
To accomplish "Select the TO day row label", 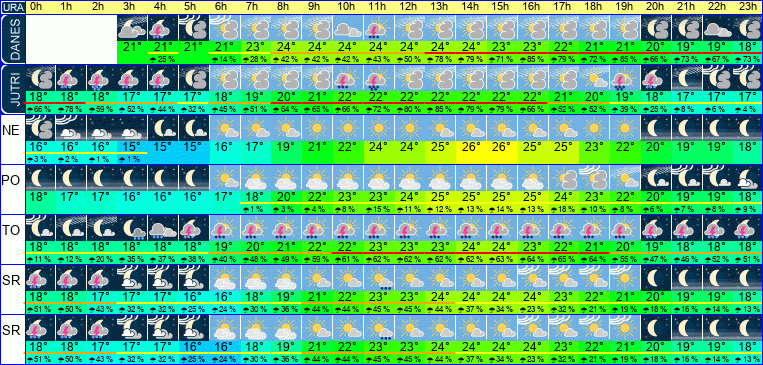I will (12, 230).
